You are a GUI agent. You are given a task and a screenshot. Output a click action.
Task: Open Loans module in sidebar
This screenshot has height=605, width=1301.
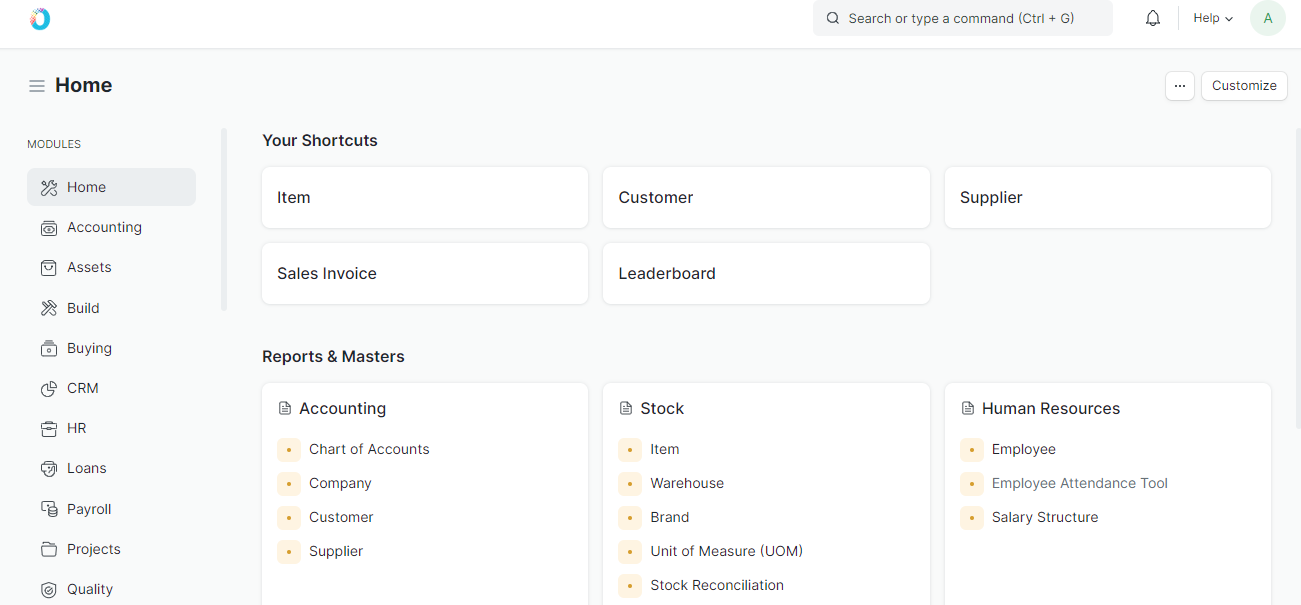tap(86, 468)
